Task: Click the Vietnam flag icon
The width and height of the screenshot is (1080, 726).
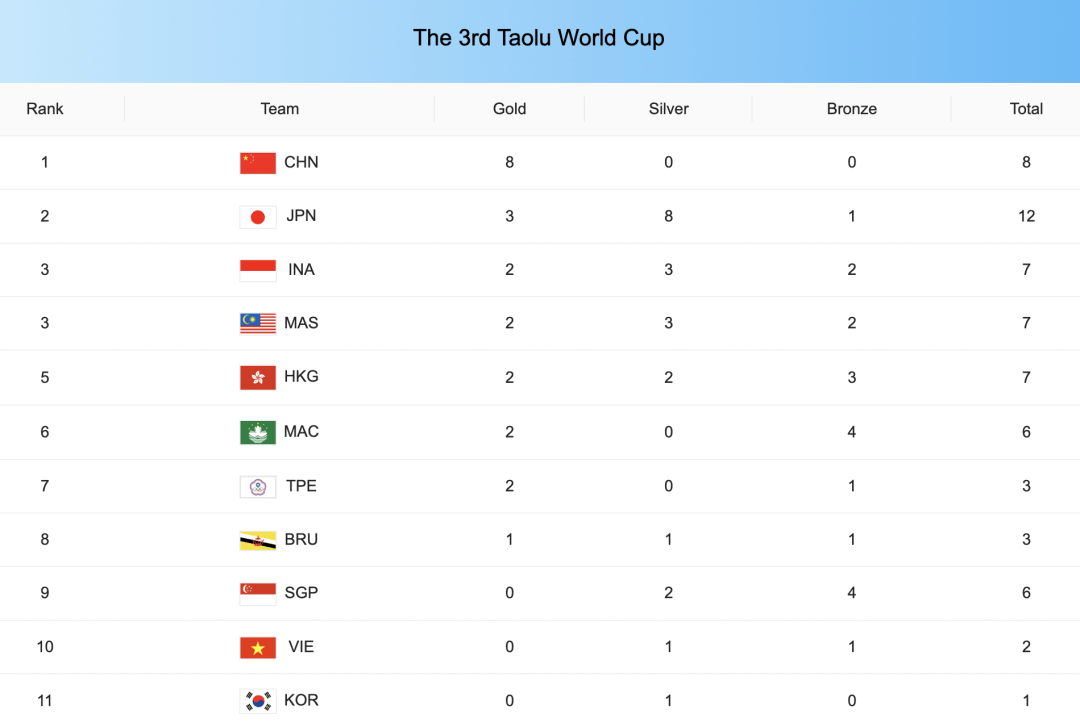Action: point(257,647)
